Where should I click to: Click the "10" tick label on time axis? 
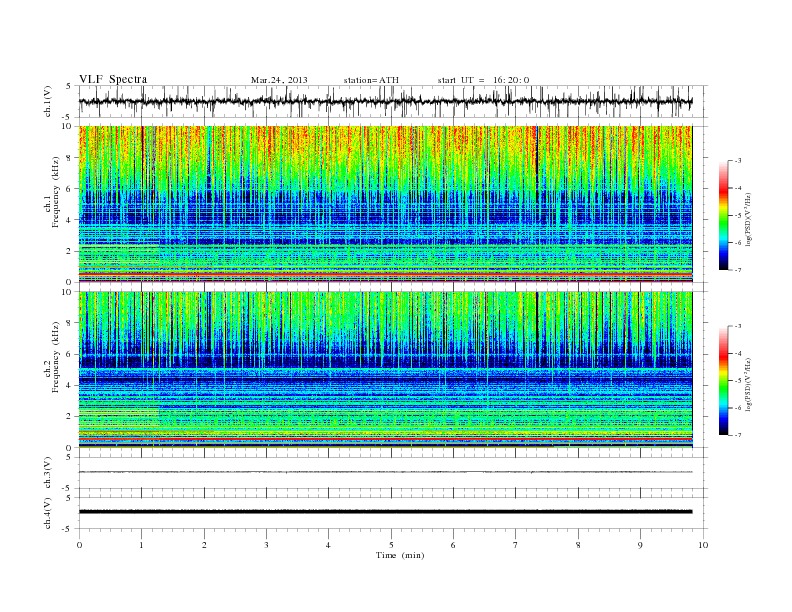coord(703,545)
